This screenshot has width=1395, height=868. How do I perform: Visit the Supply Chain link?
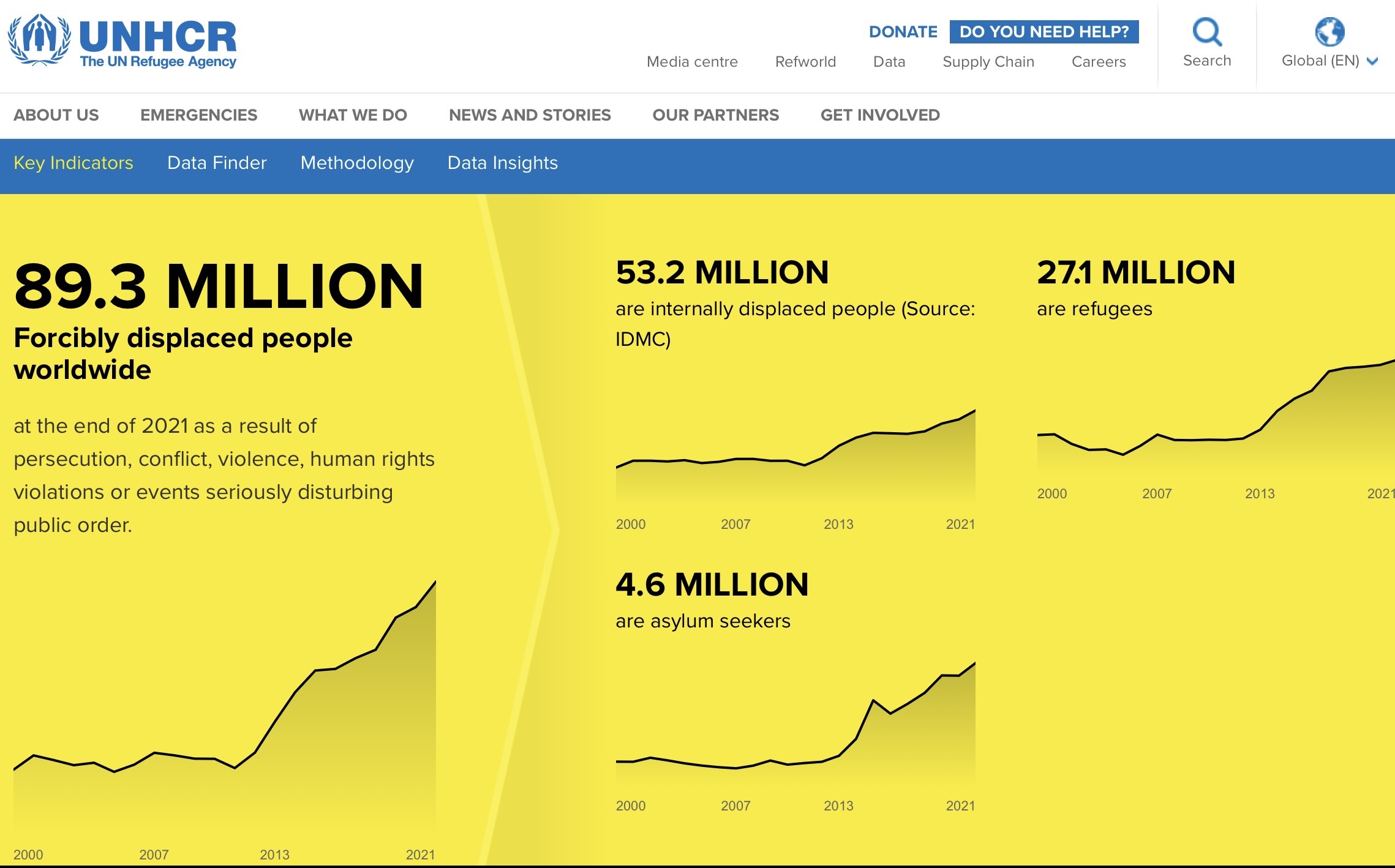pos(988,62)
